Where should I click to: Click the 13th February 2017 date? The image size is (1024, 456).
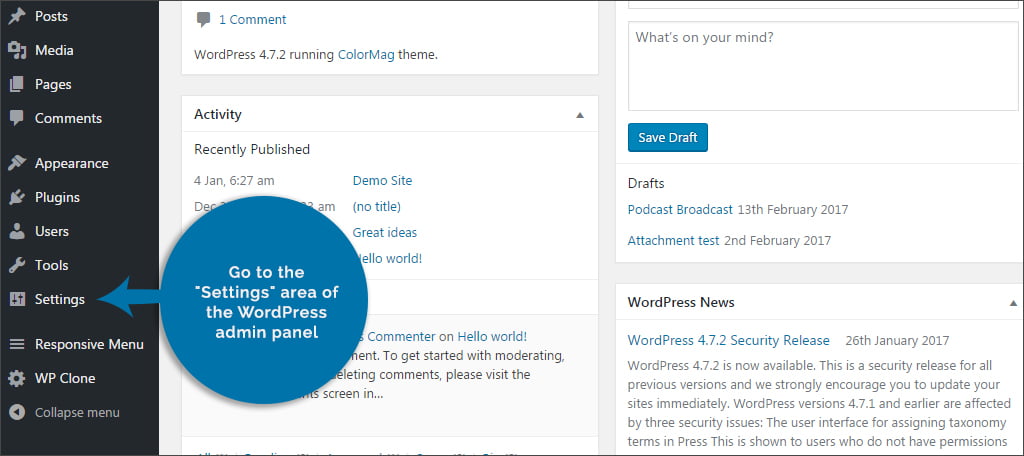(792, 210)
